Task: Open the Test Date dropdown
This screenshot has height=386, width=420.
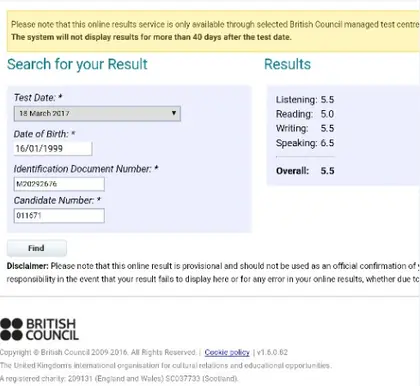Action: [x=97, y=113]
